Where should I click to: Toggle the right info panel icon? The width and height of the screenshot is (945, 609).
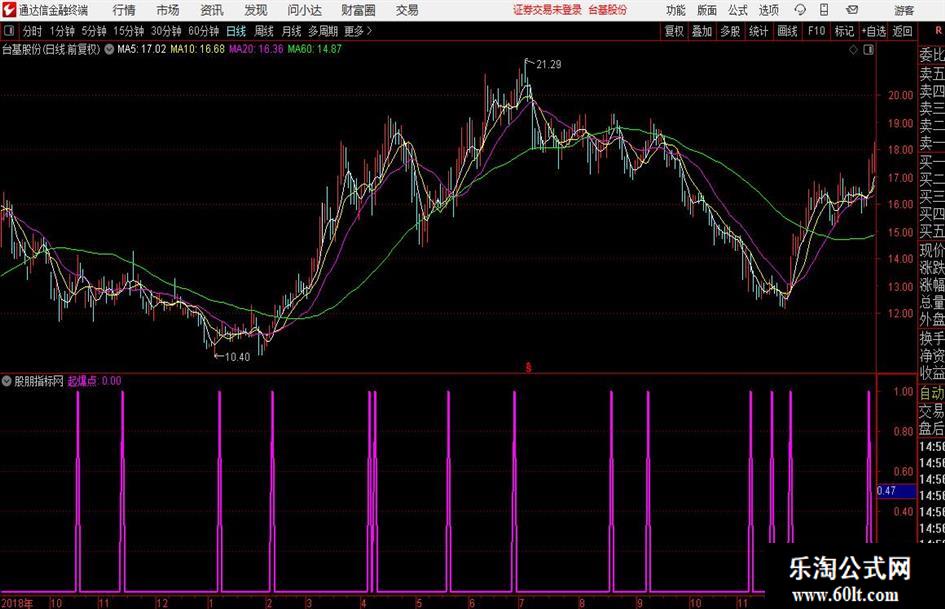(868, 50)
